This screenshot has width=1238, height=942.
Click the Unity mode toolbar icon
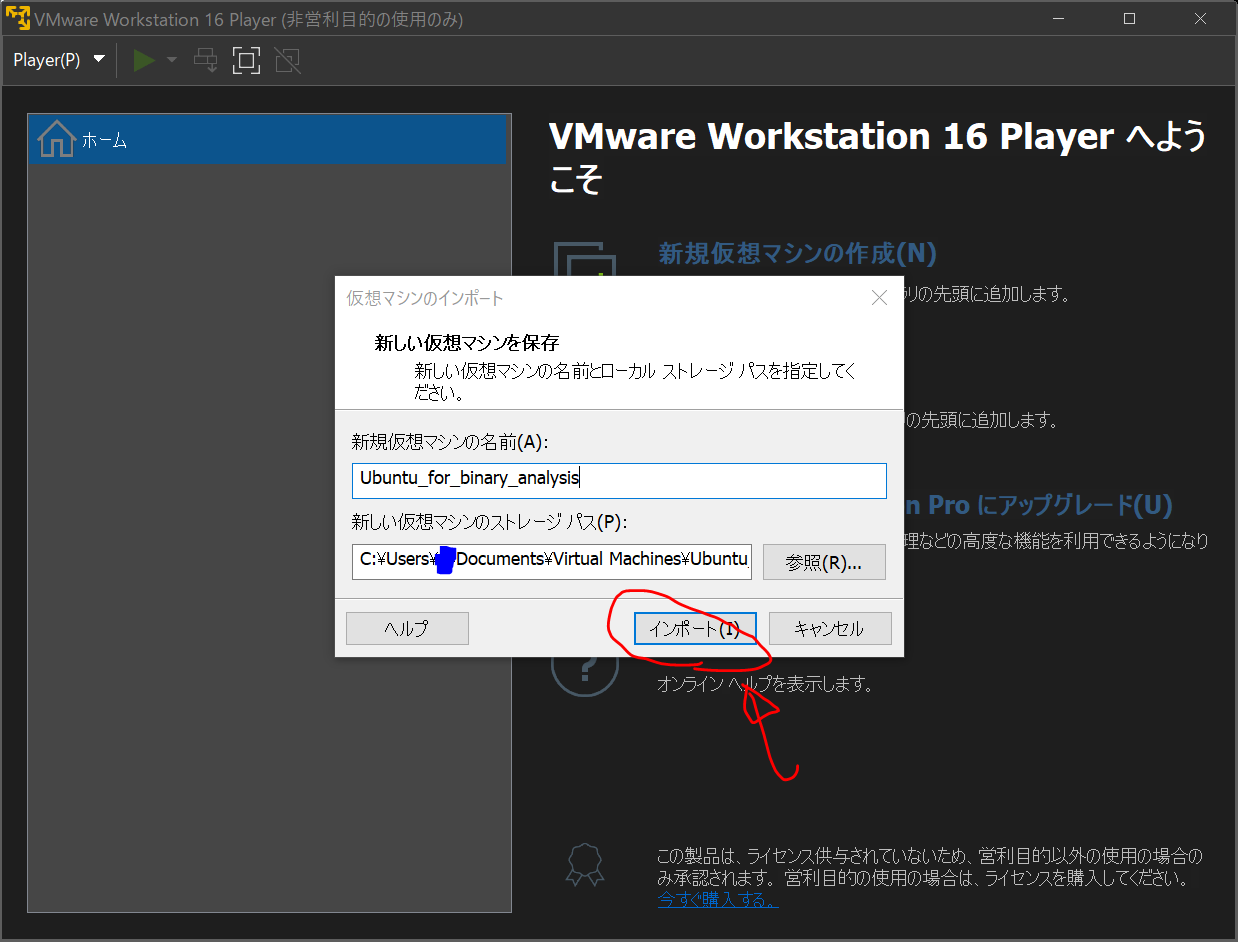coord(287,60)
